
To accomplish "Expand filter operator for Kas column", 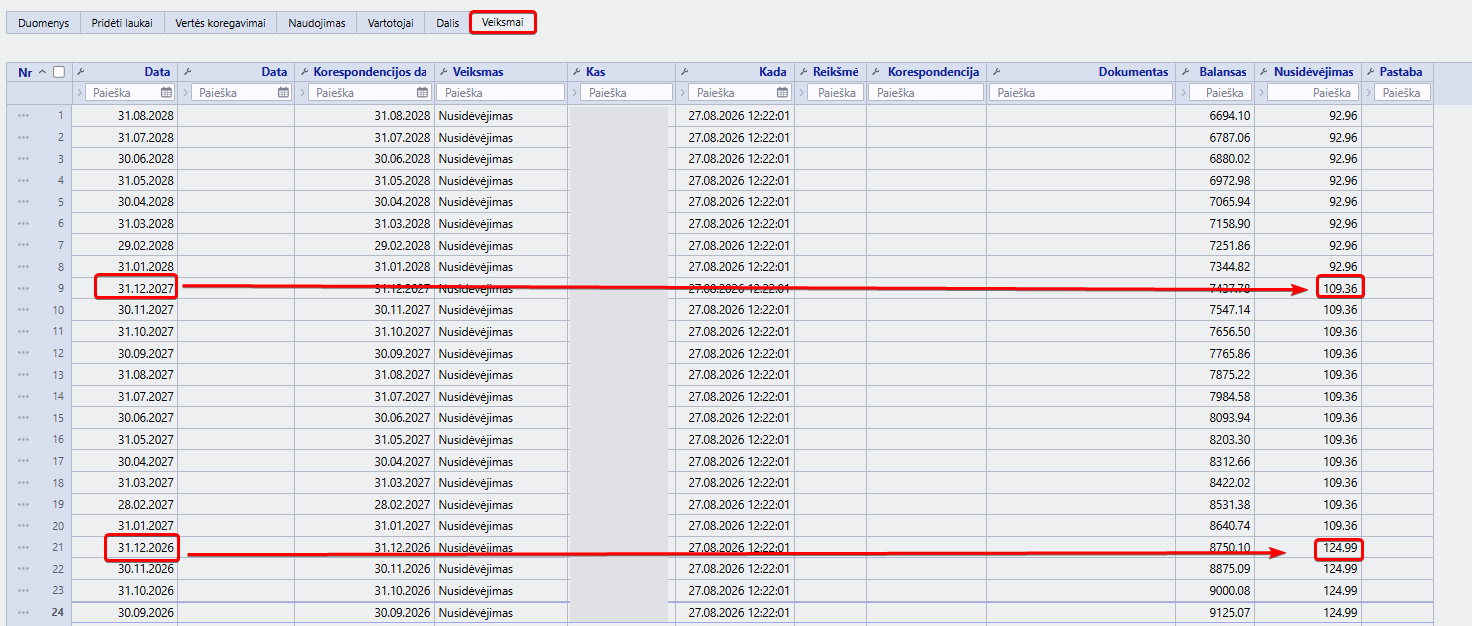I will pyautogui.click(x=575, y=92).
